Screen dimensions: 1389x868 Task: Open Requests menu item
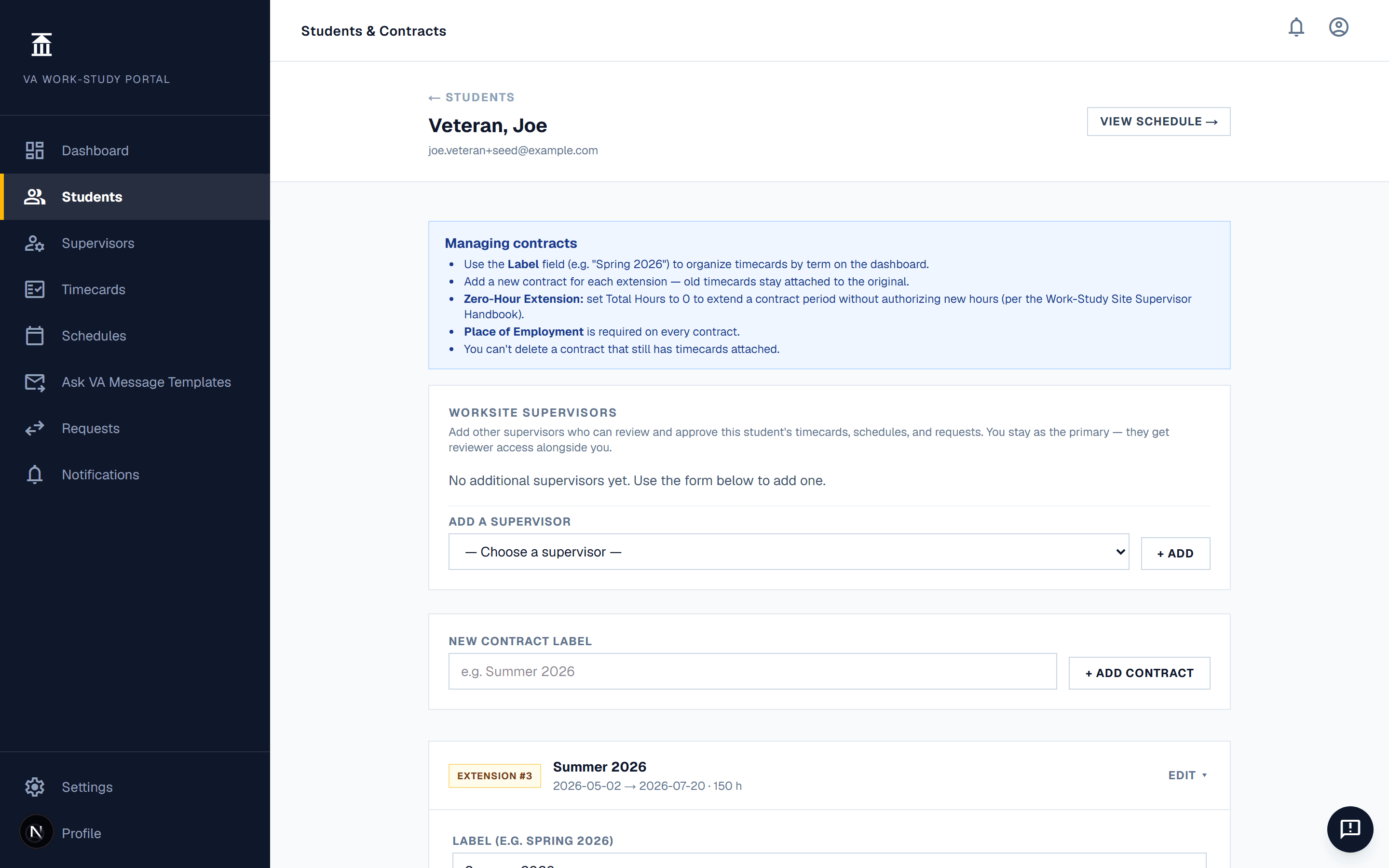pyautogui.click(x=135, y=428)
